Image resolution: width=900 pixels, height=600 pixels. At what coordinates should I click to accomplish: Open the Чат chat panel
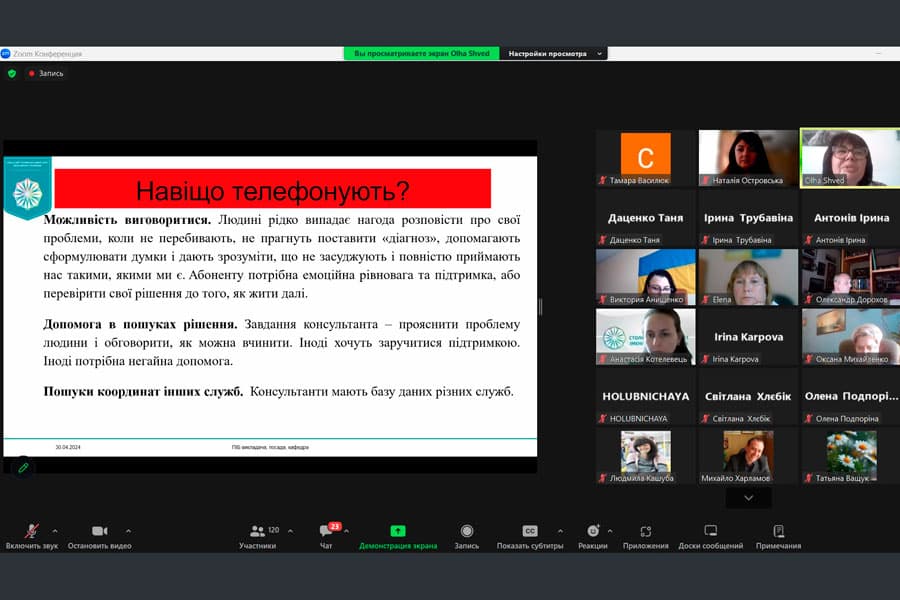pyautogui.click(x=326, y=531)
